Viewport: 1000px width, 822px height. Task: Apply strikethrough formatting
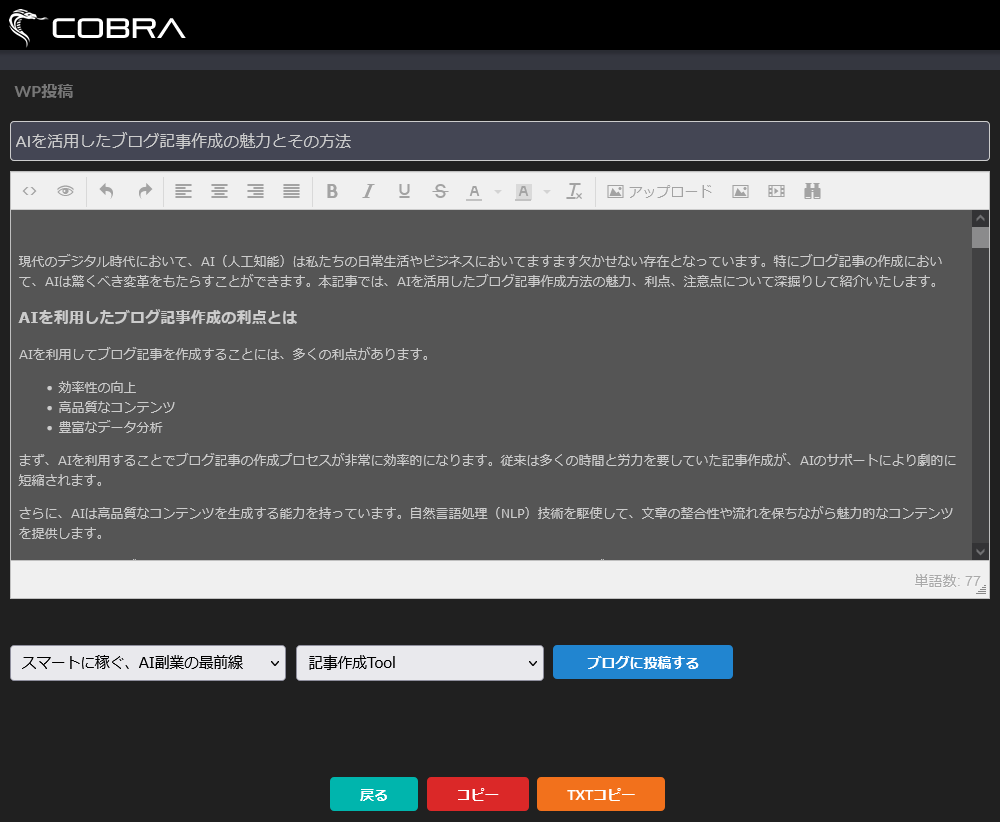440,191
